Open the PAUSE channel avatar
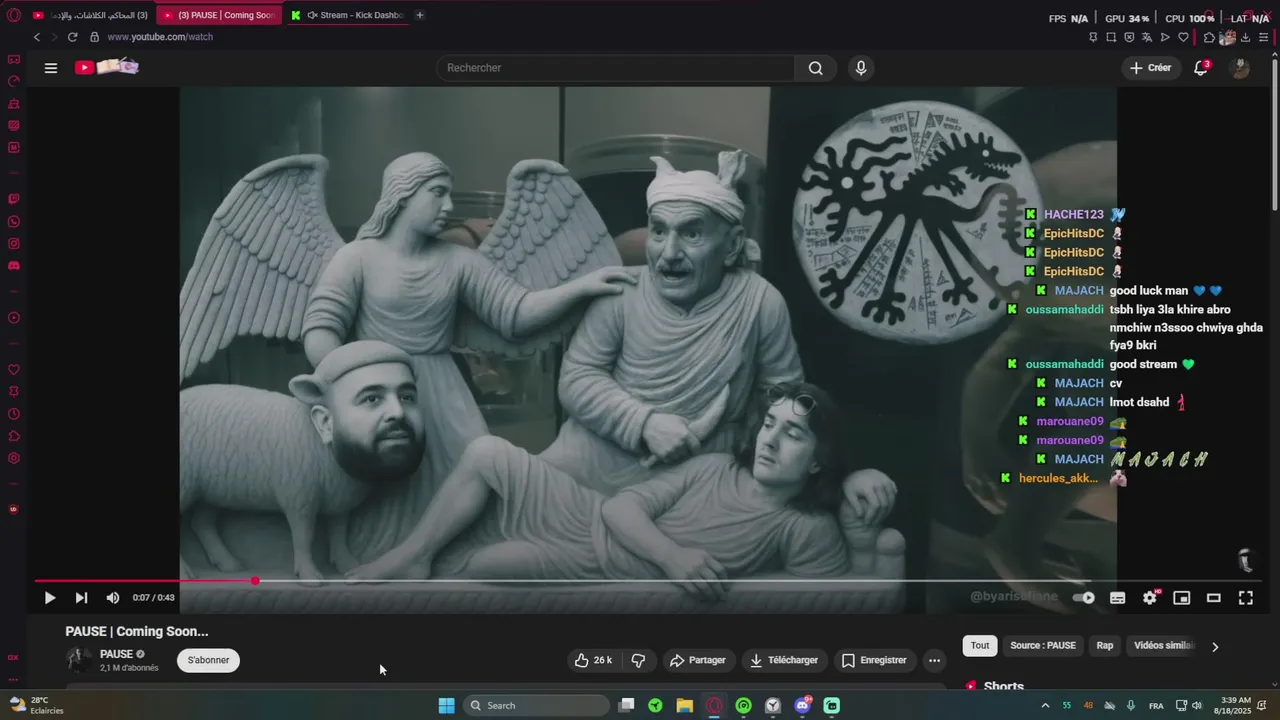Viewport: 1280px width, 720px height. (79, 660)
